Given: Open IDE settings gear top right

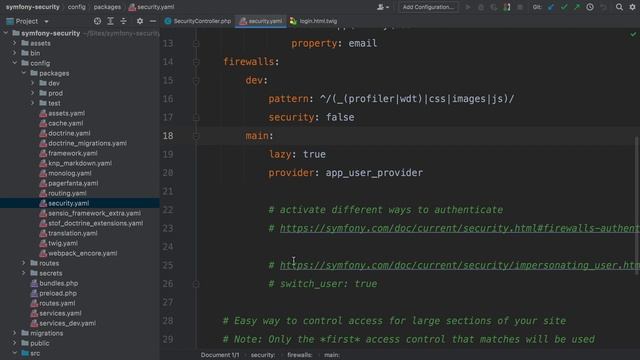Looking at the screenshot, I should [632, 7].
